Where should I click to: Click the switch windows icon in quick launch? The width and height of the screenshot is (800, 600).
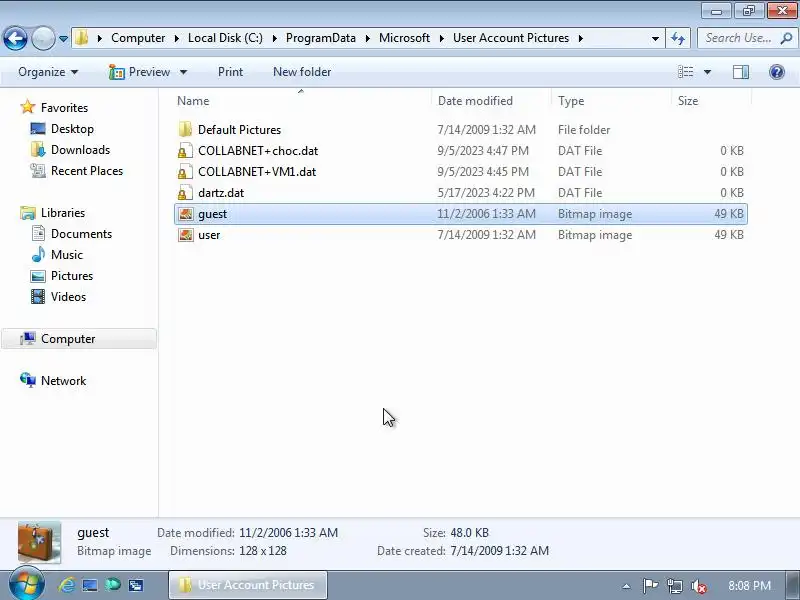click(136, 585)
